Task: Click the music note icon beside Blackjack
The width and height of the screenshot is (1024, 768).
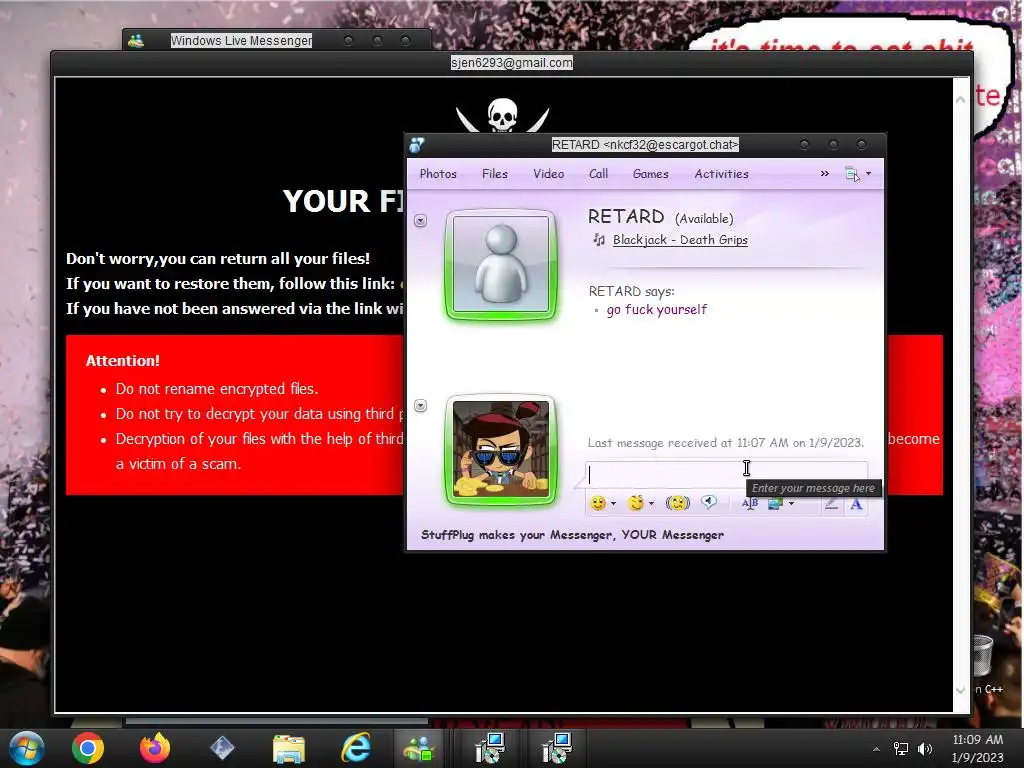Action: point(599,240)
